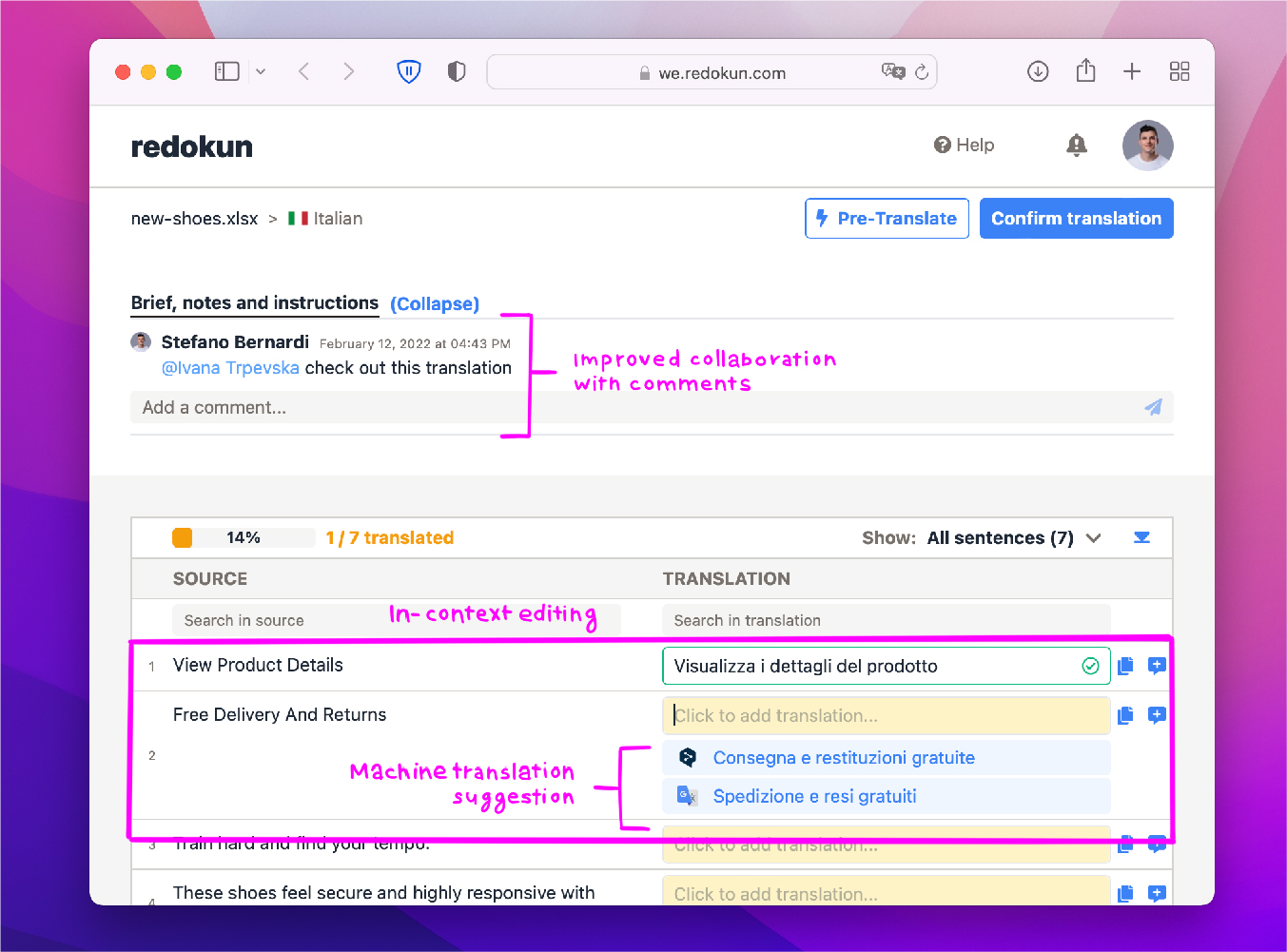Select the Google Translate suggestion icon
The width and height of the screenshot is (1287, 952).
click(x=687, y=796)
